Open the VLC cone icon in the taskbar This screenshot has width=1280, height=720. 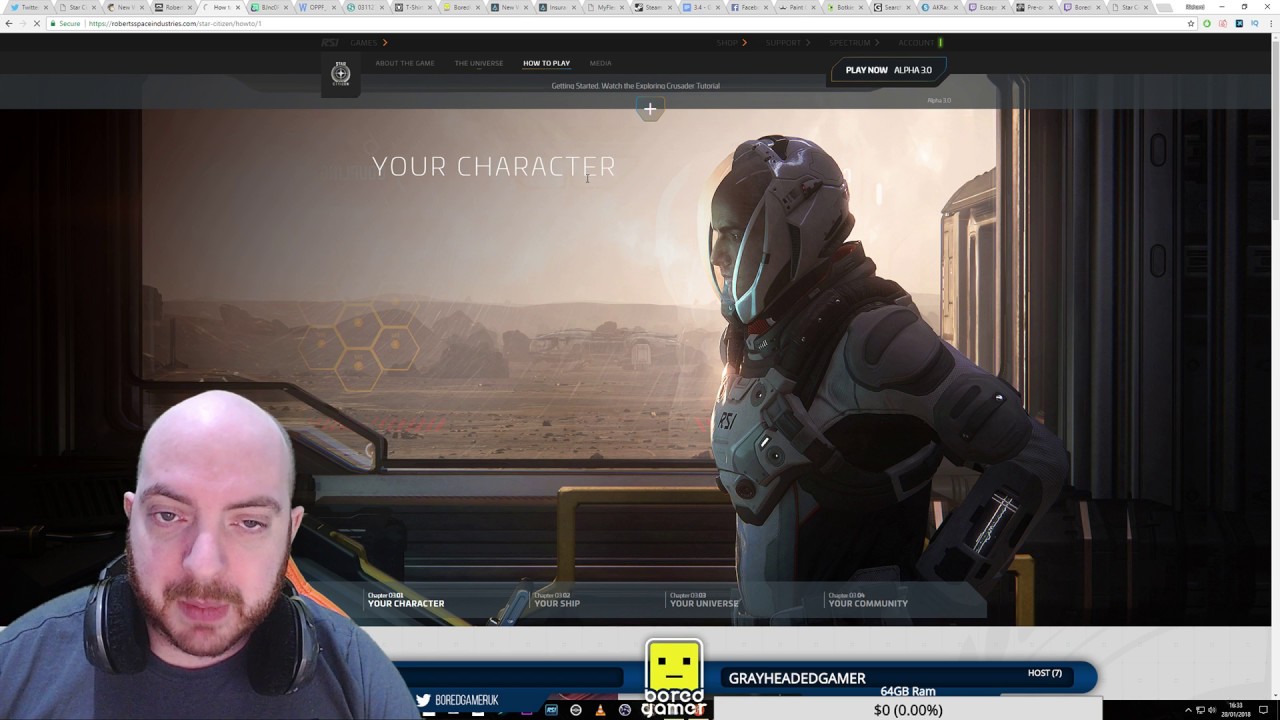pyautogui.click(x=600, y=710)
